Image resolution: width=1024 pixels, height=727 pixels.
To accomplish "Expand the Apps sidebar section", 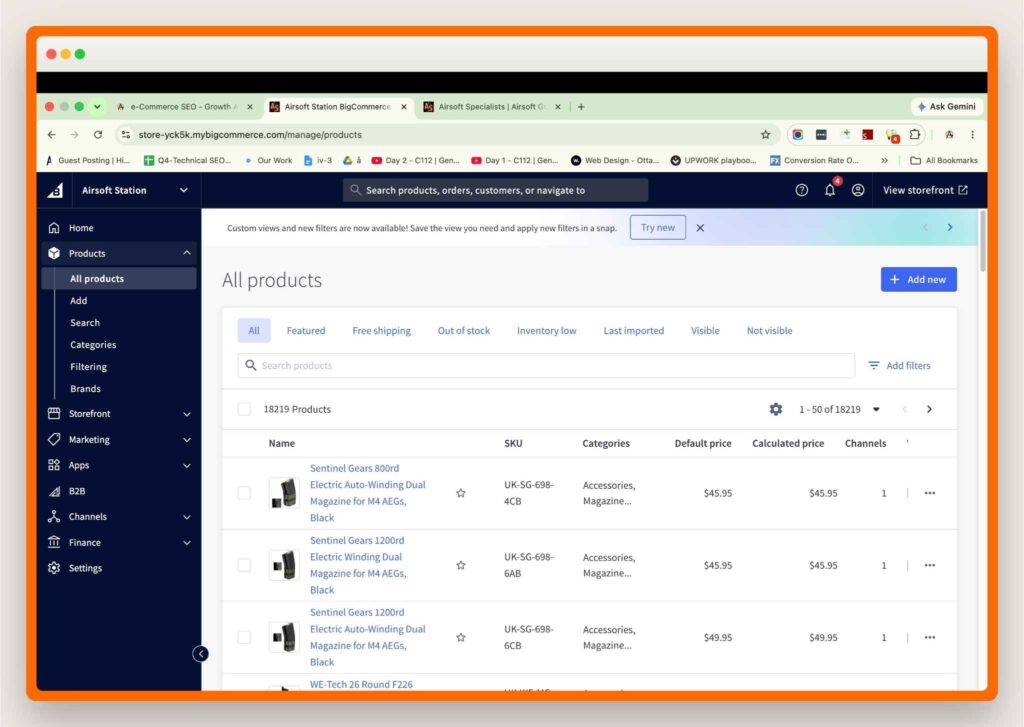I will coord(187,466).
